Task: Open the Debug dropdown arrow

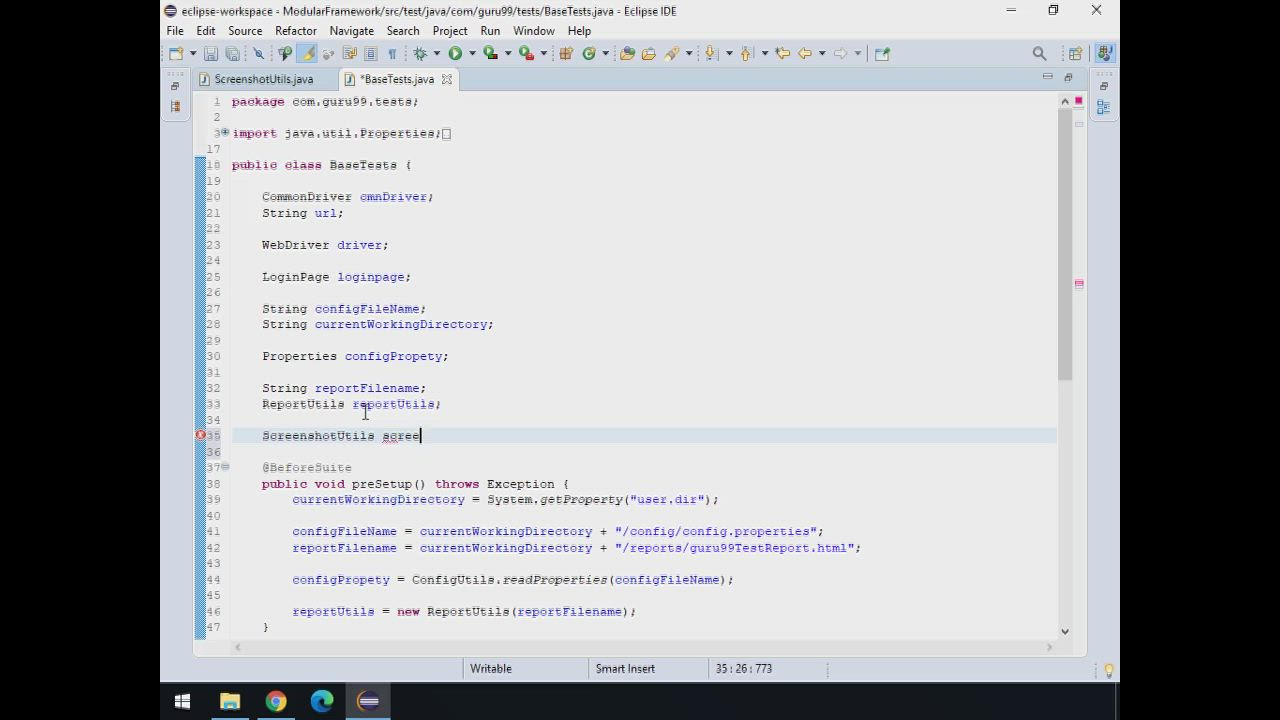Action: pyautogui.click(x=436, y=54)
